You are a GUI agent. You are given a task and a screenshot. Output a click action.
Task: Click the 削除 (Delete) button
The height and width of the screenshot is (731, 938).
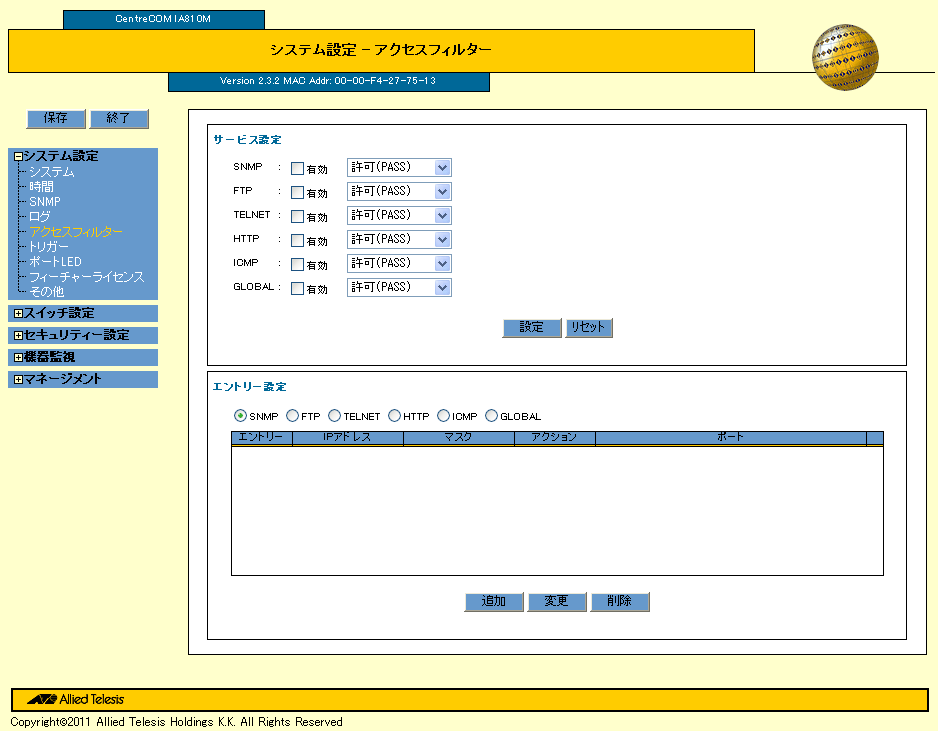[620, 602]
